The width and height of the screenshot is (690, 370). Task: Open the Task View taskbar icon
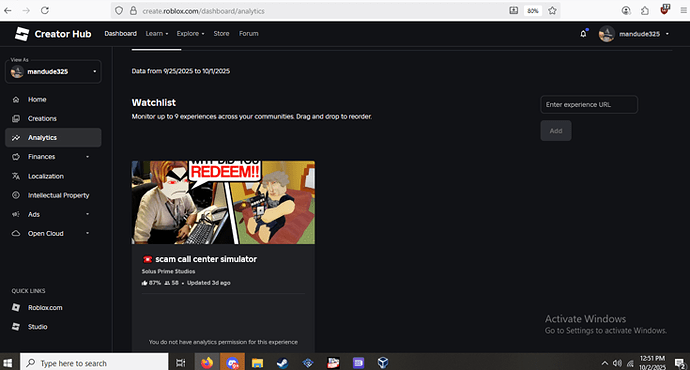[x=180, y=363]
